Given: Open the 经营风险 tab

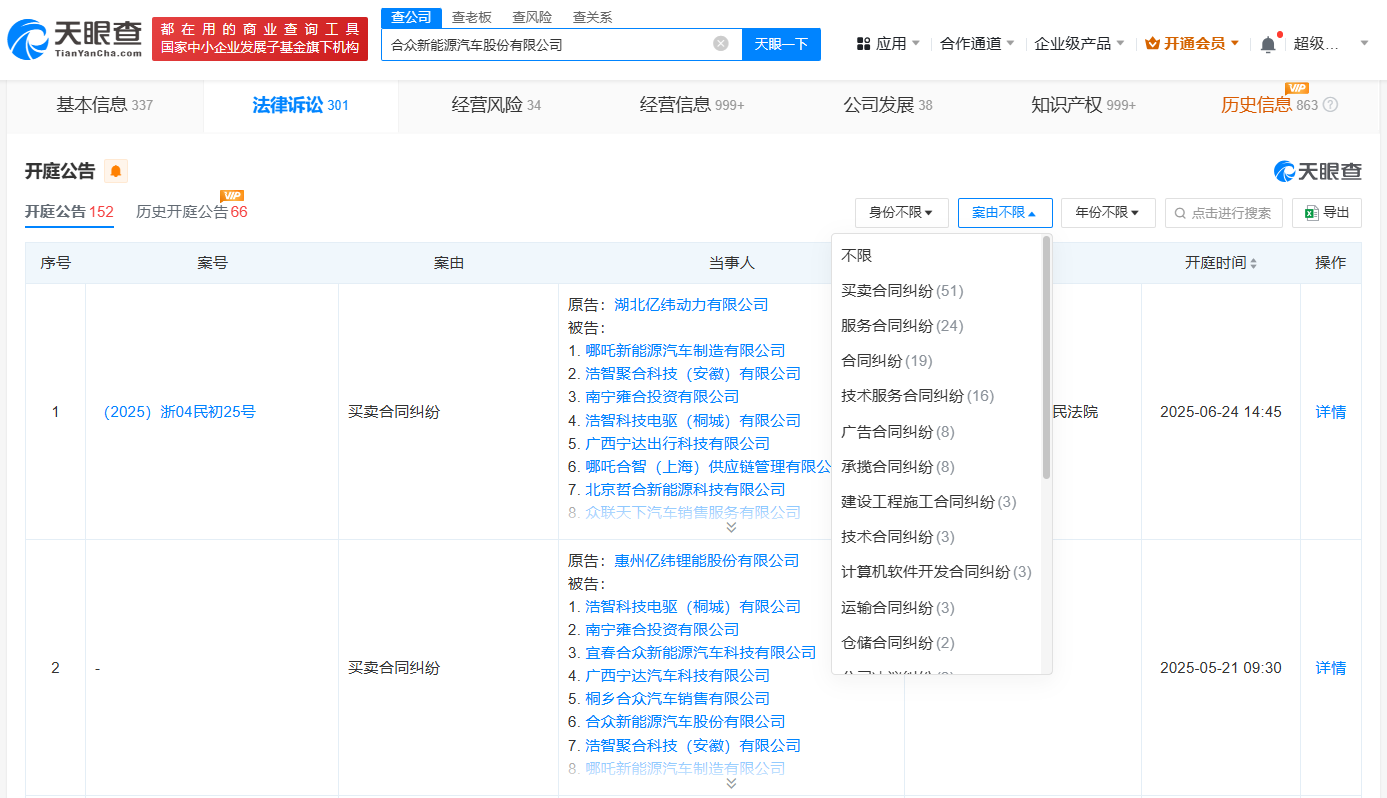Looking at the screenshot, I should tap(496, 105).
